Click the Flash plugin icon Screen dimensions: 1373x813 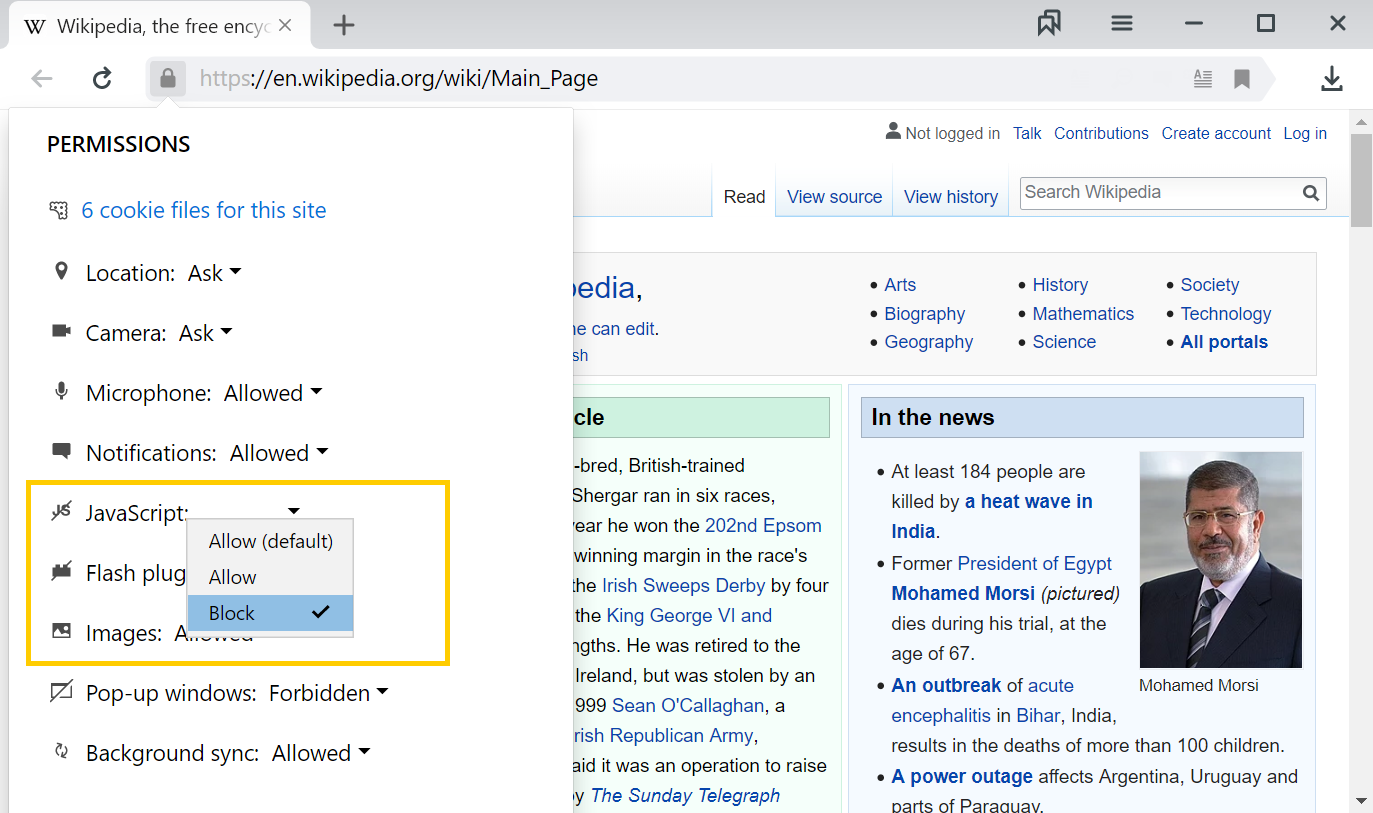[x=61, y=571]
